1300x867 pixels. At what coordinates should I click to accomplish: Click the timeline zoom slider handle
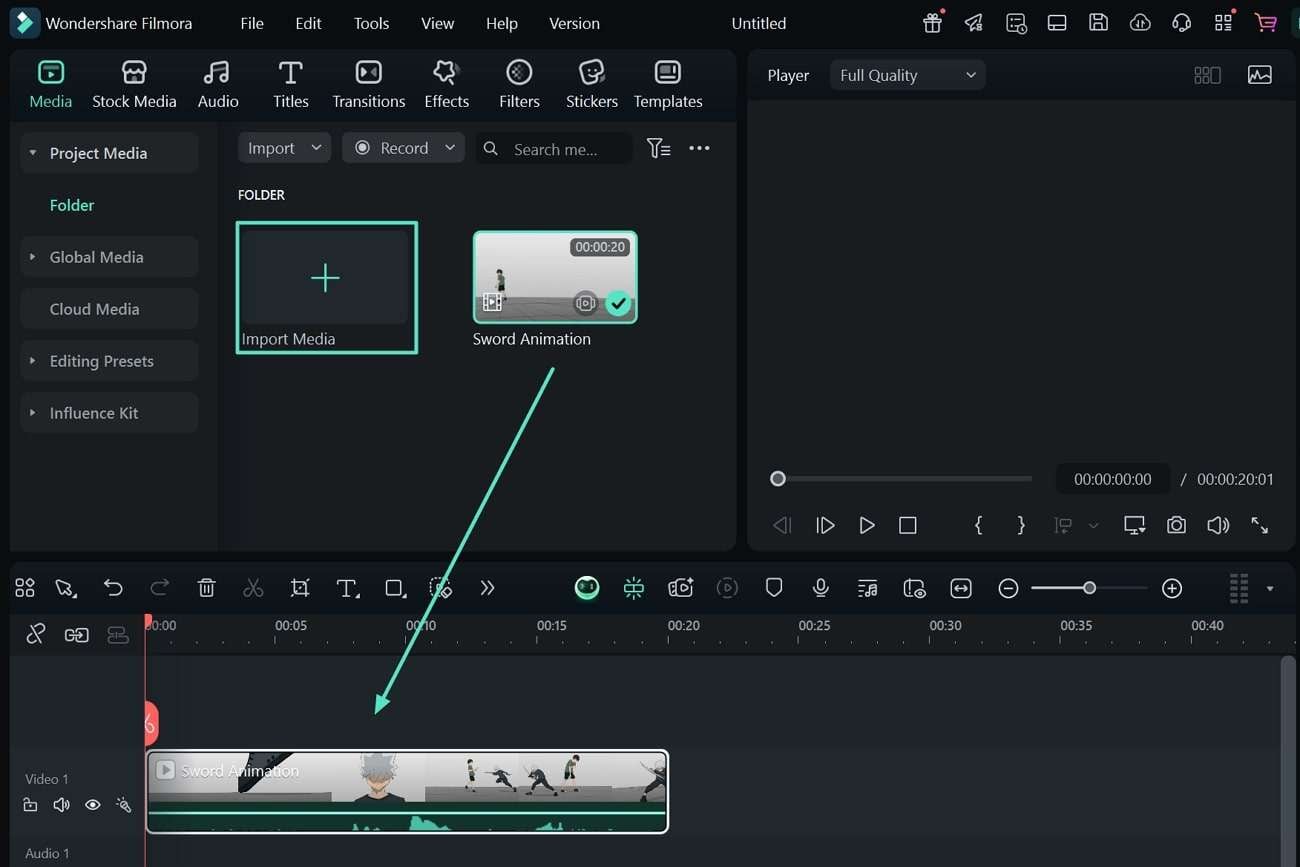pos(1089,588)
